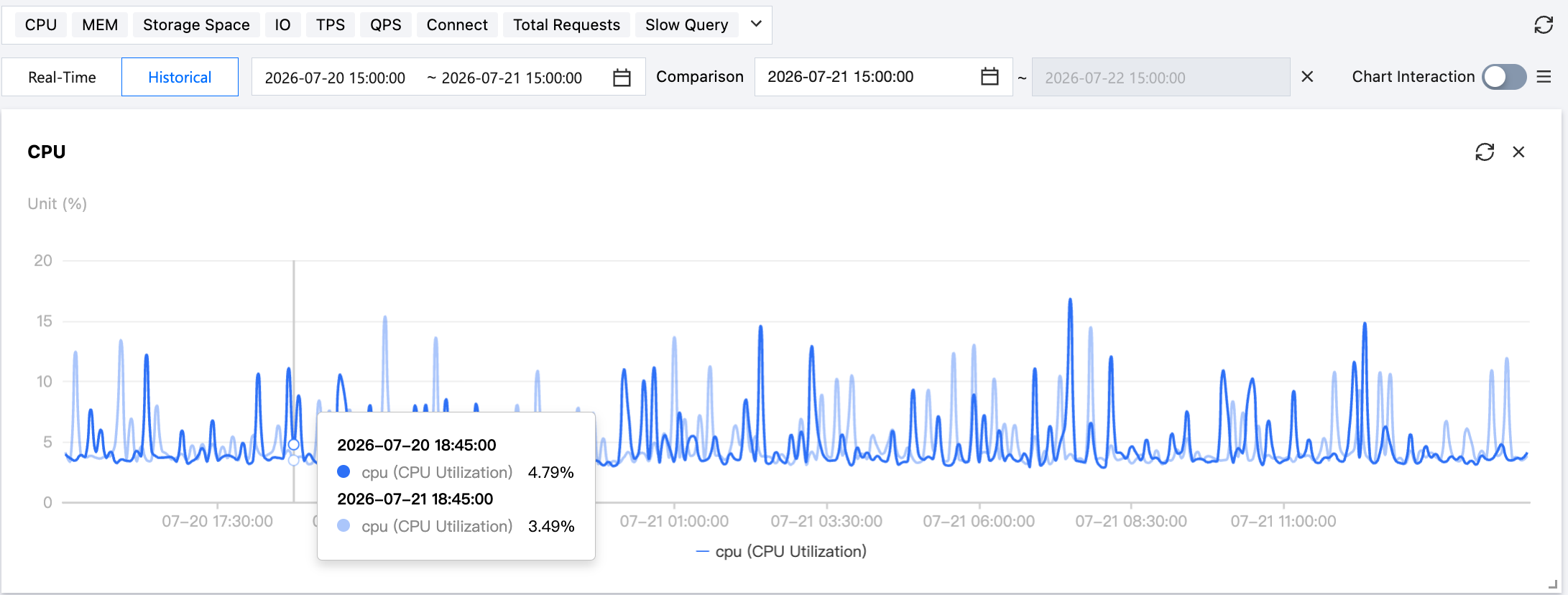The height and width of the screenshot is (595, 1568).
Task: Open calendar picker for comparison start
Action: click(990, 77)
